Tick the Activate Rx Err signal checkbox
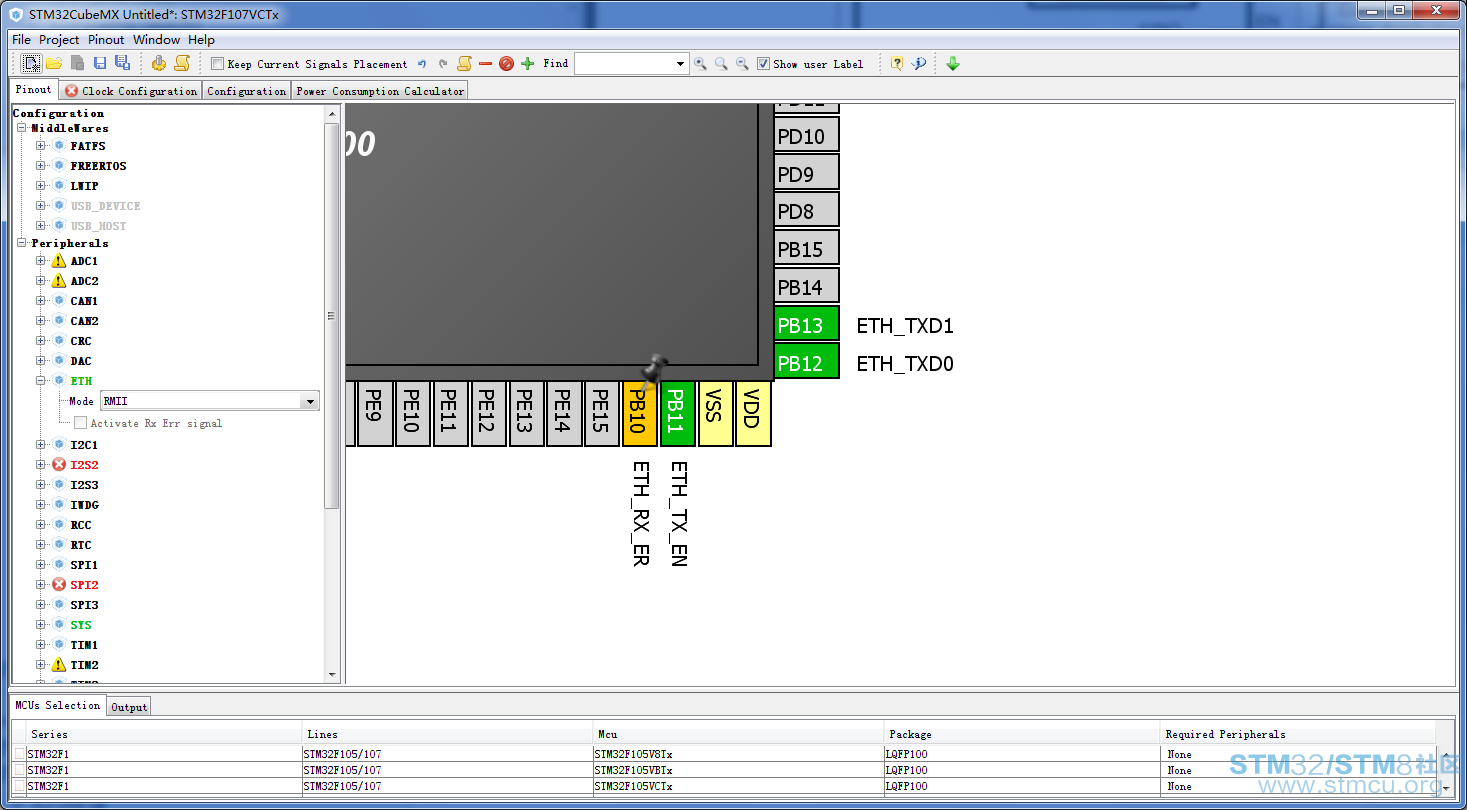 [81, 423]
